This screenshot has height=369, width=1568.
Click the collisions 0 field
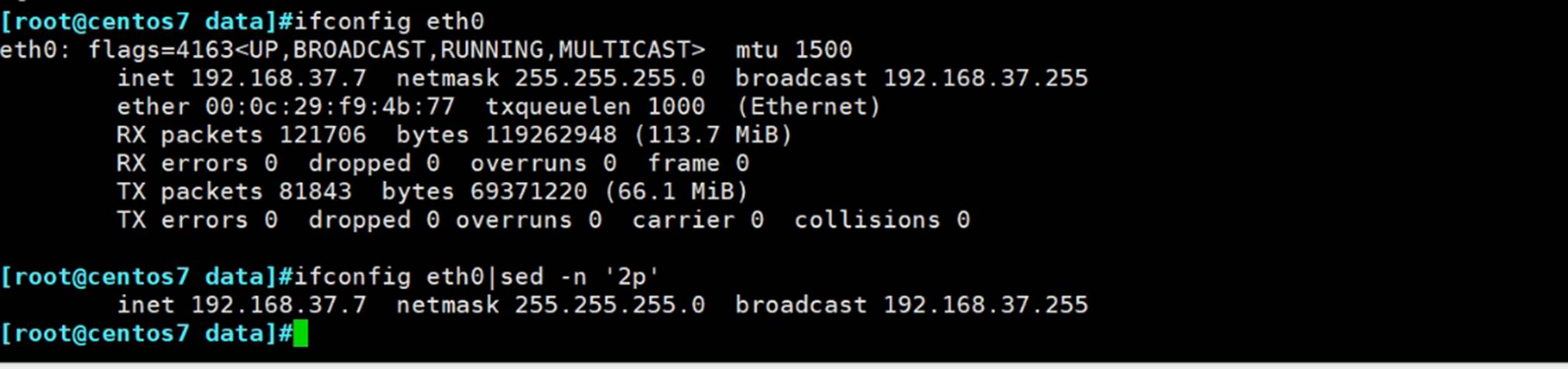pos(882,220)
